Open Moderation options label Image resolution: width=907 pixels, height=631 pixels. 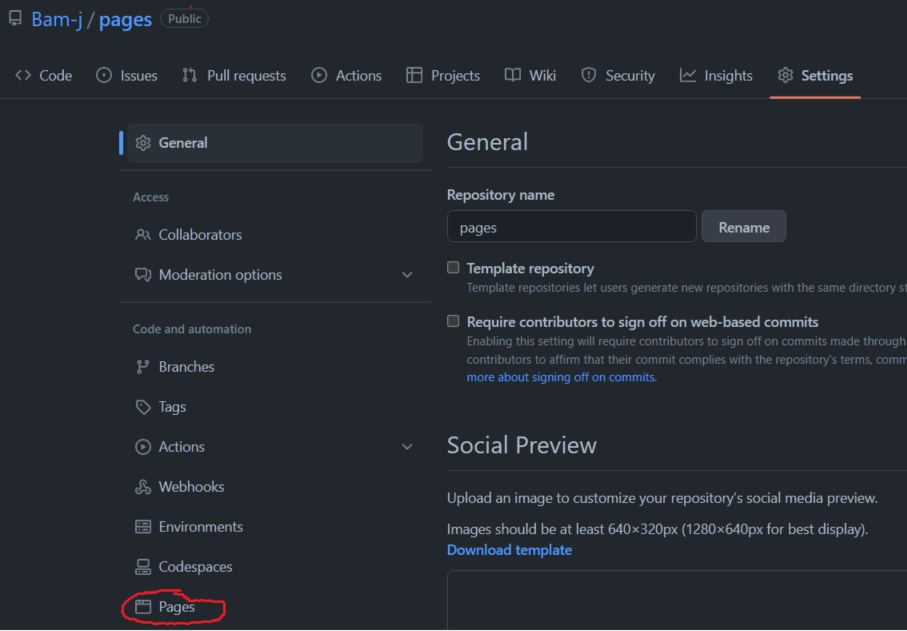[x=220, y=275]
